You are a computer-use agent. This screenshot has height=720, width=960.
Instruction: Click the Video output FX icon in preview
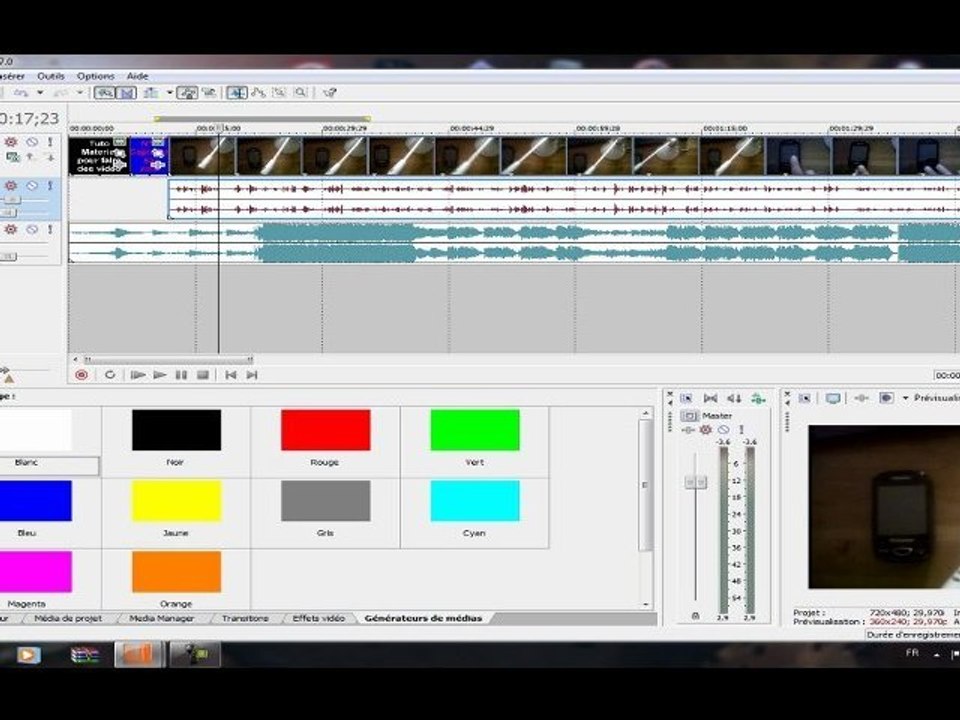861,398
